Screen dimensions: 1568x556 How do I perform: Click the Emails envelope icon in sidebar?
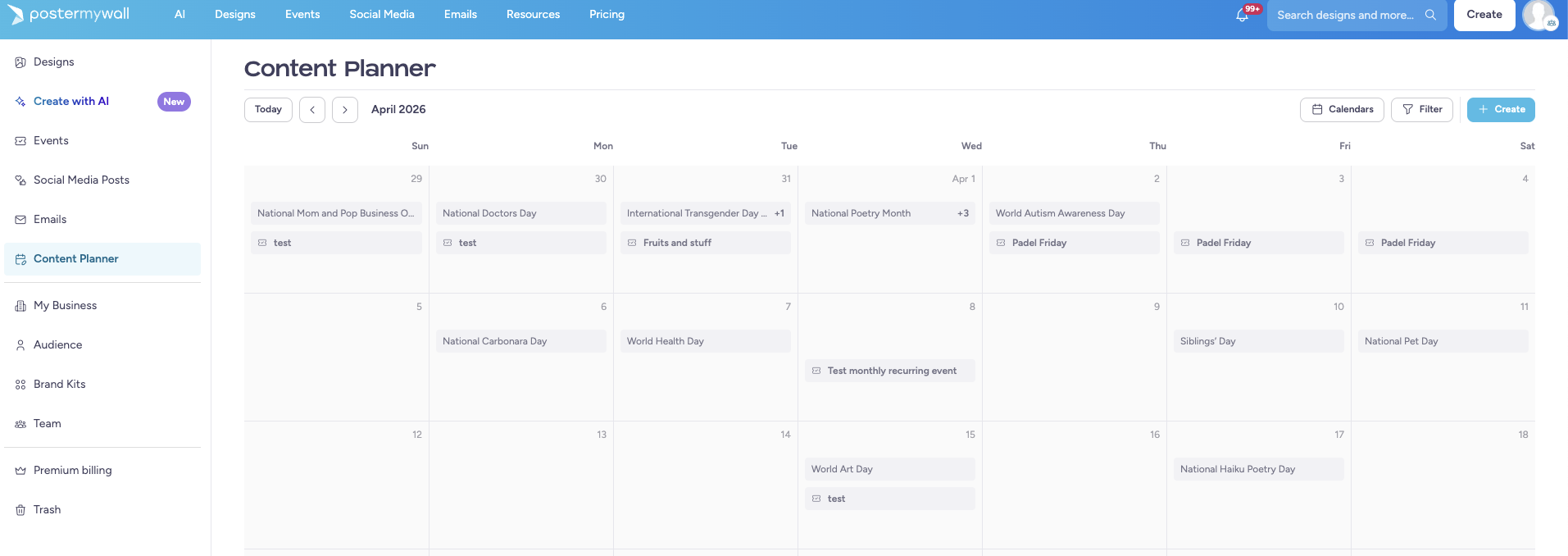(x=20, y=220)
